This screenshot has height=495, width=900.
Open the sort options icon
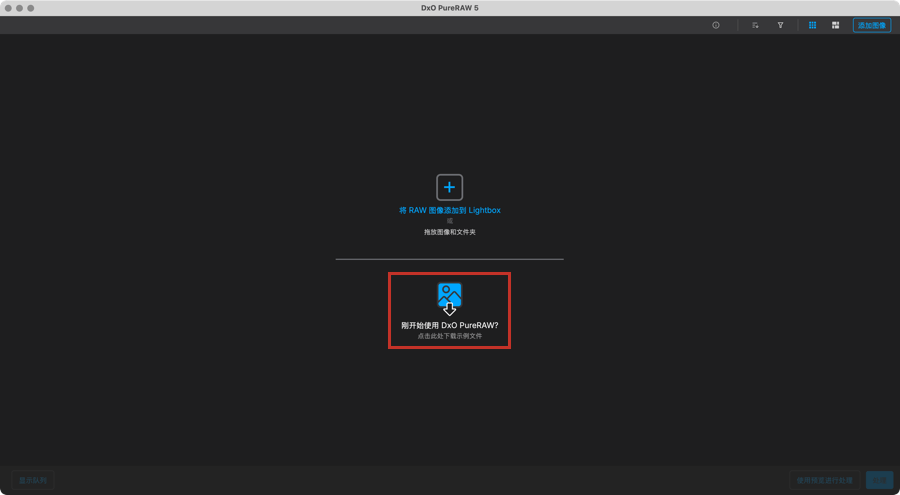point(755,25)
